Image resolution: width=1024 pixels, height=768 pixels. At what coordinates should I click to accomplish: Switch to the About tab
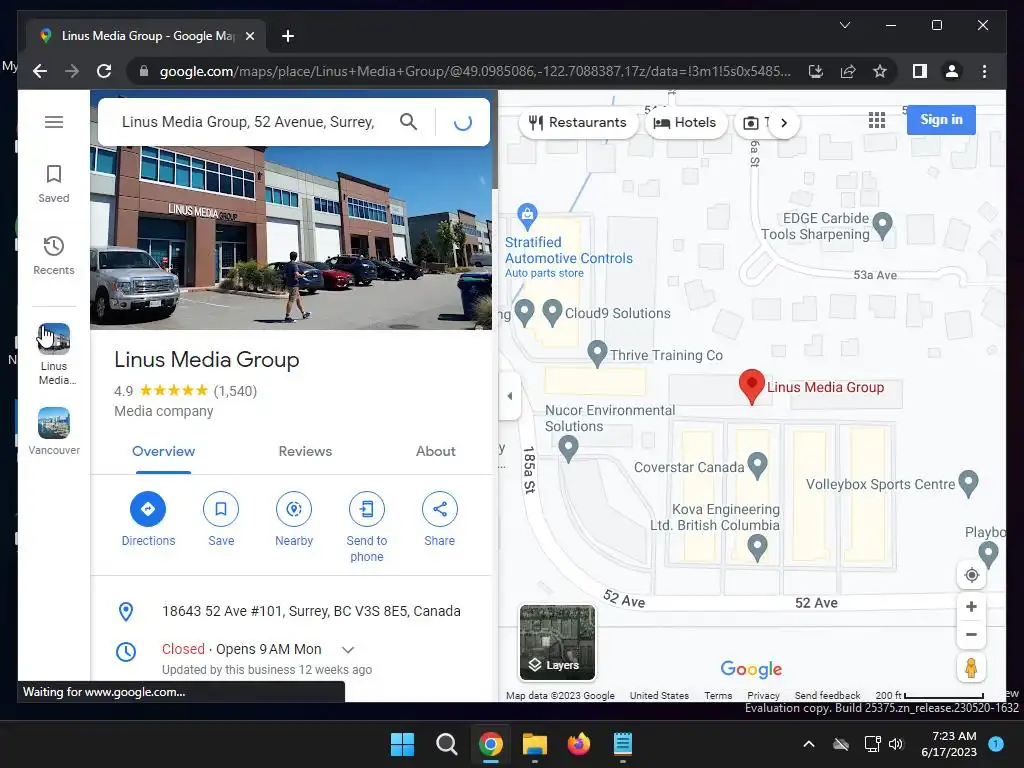(x=436, y=451)
